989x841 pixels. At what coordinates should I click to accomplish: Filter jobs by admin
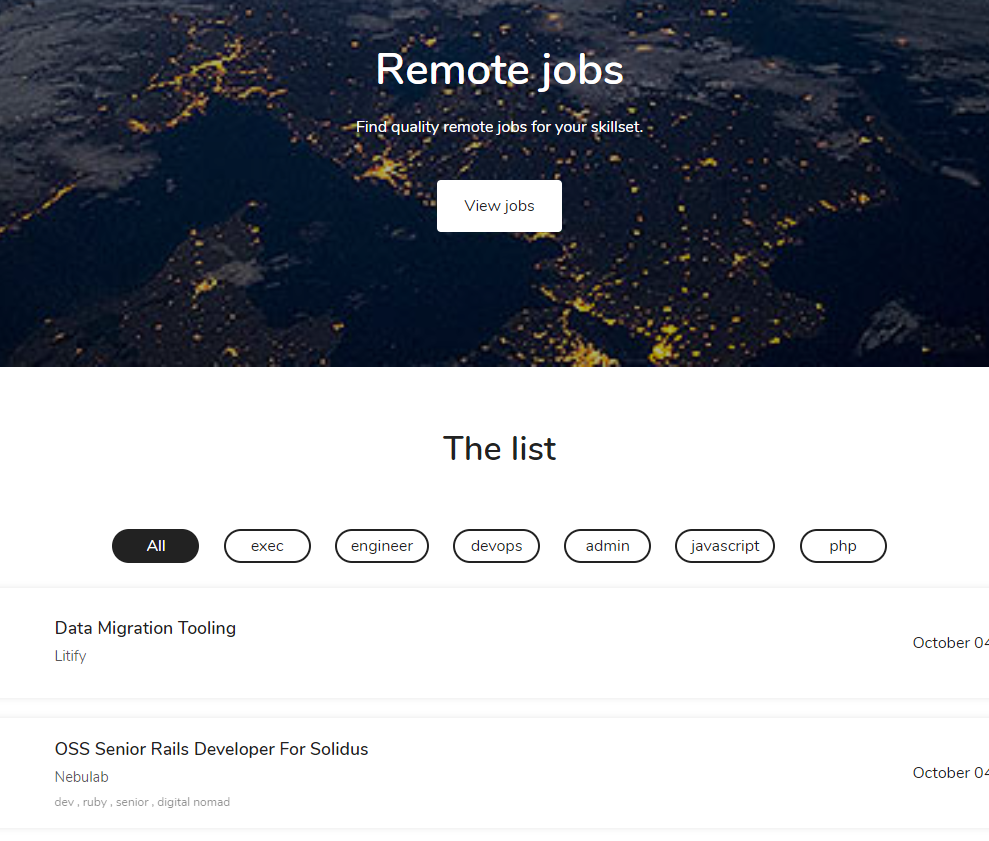607,545
